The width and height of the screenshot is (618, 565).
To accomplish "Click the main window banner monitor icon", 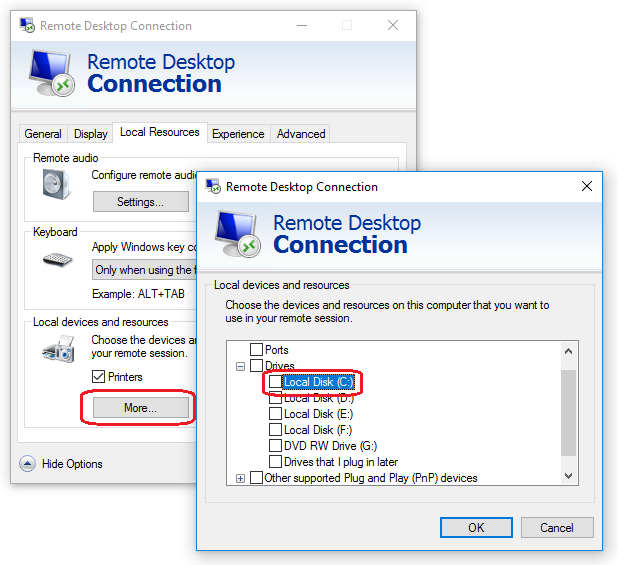I will (x=51, y=73).
